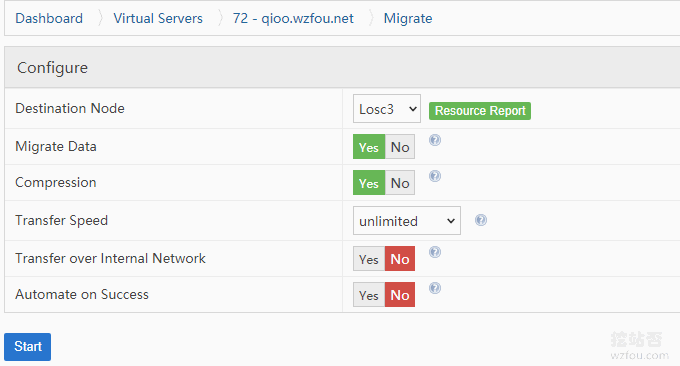The height and width of the screenshot is (366, 680).
Task: Open help icon for Migrate Data
Action: pyautogui.click(x=435, y=140)
